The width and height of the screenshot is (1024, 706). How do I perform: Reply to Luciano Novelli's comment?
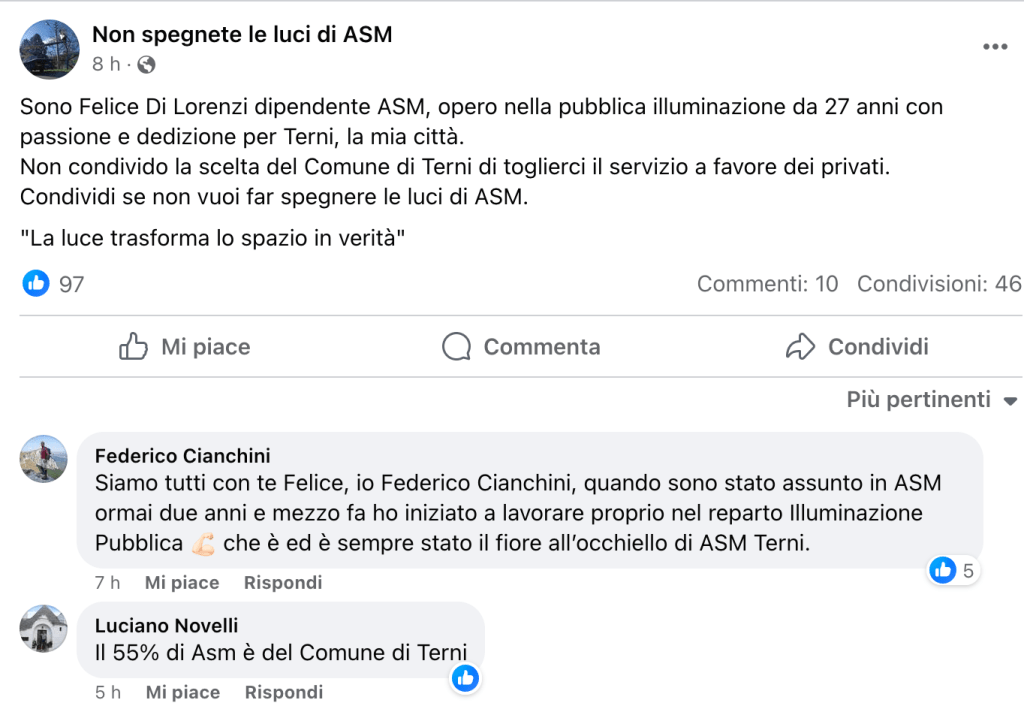click(283, 692)
